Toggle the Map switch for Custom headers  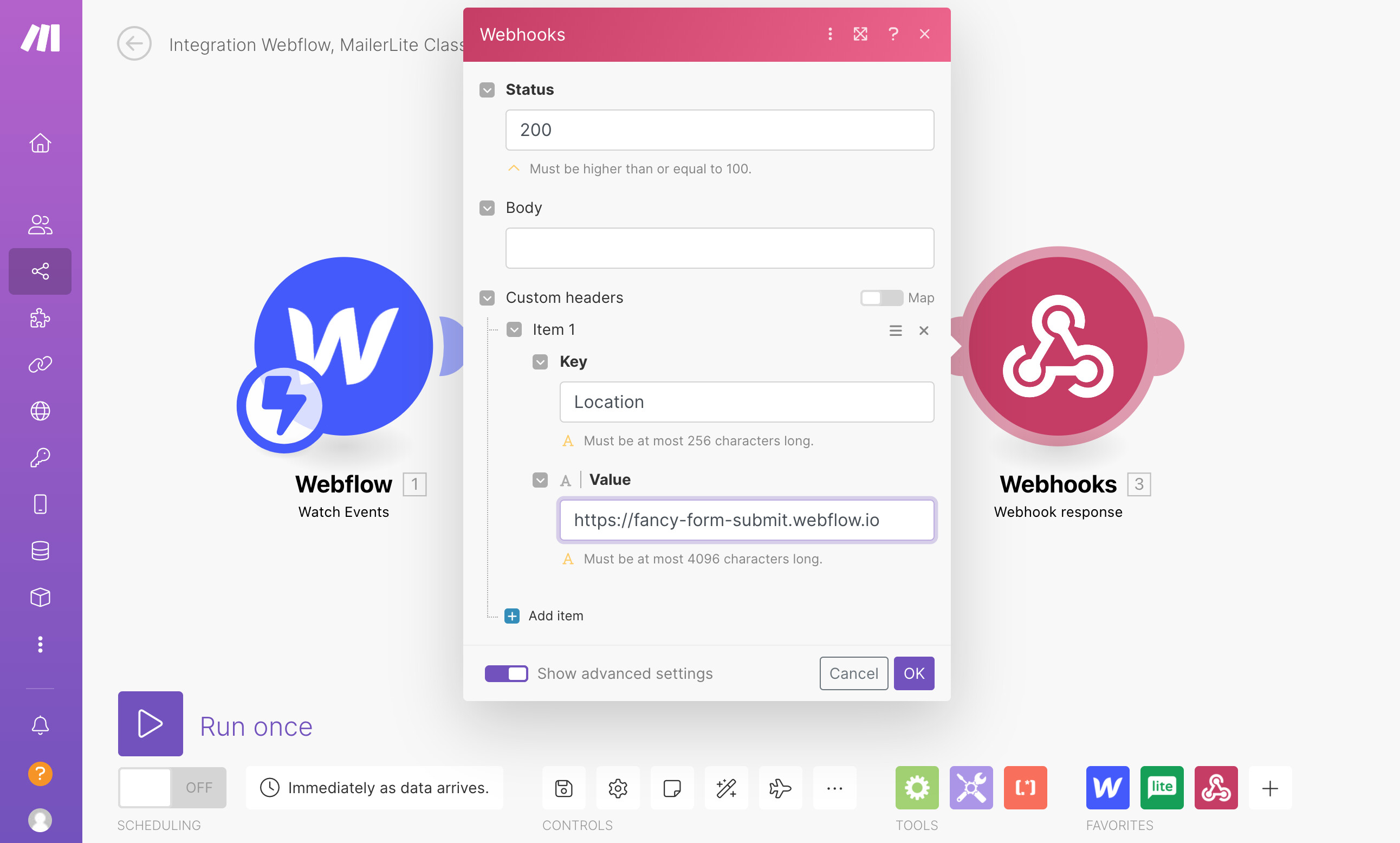(x=881, y=297)
